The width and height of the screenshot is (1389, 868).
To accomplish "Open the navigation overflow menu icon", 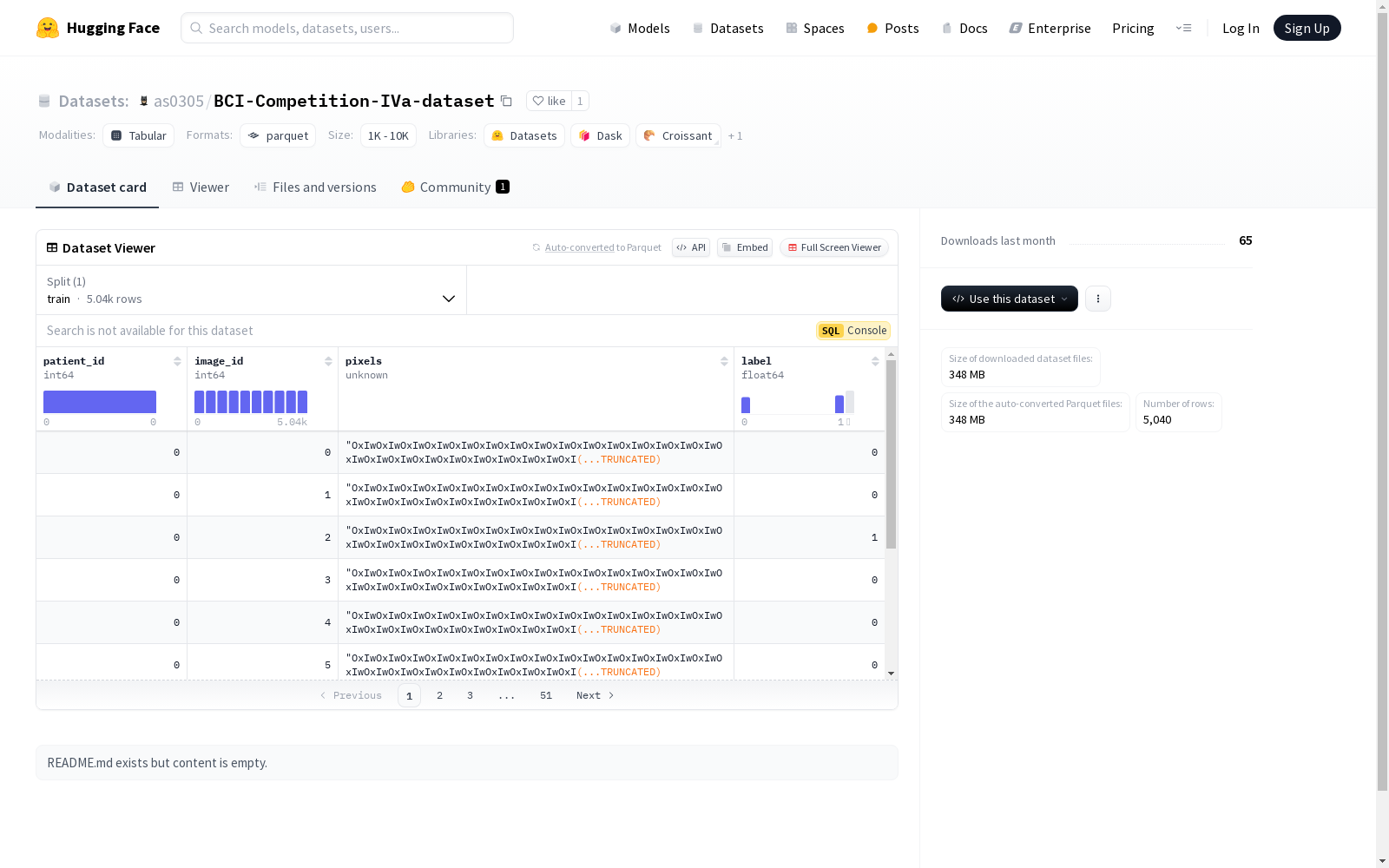I will tap(1183, 28).
